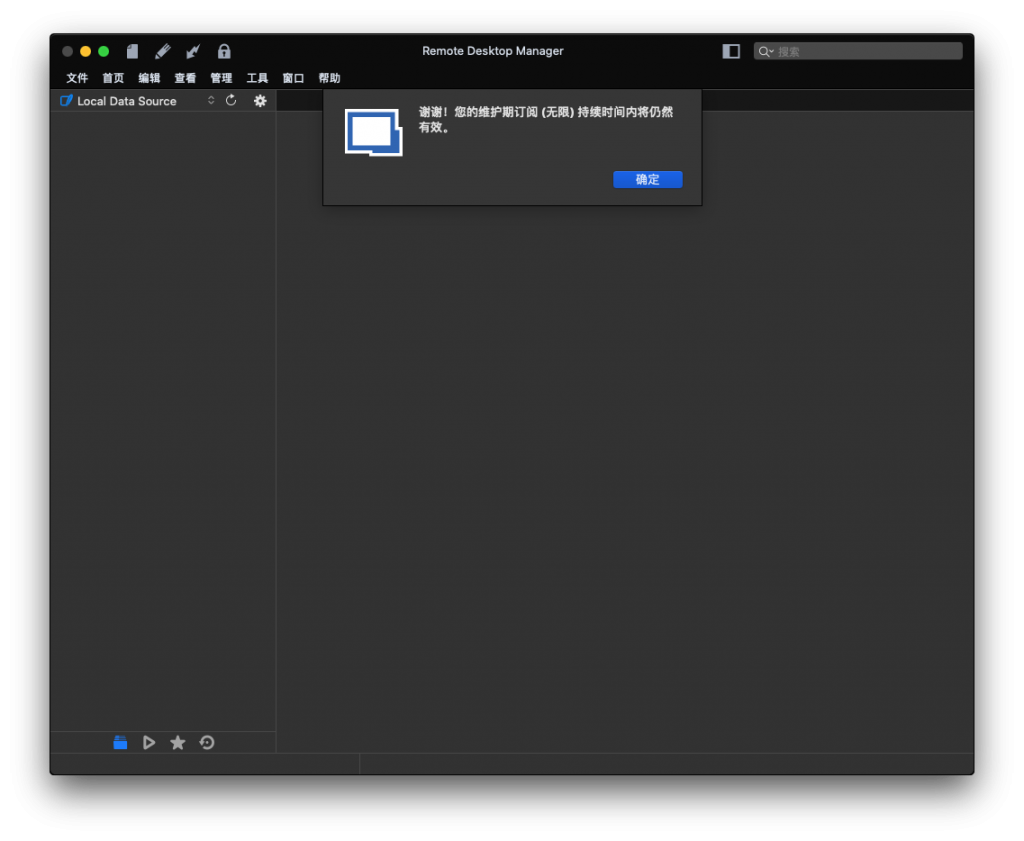This screenshot has width=1024, height=841.
Task: Open the search options magnifier dropdown
Action: (x=765, y=52)
